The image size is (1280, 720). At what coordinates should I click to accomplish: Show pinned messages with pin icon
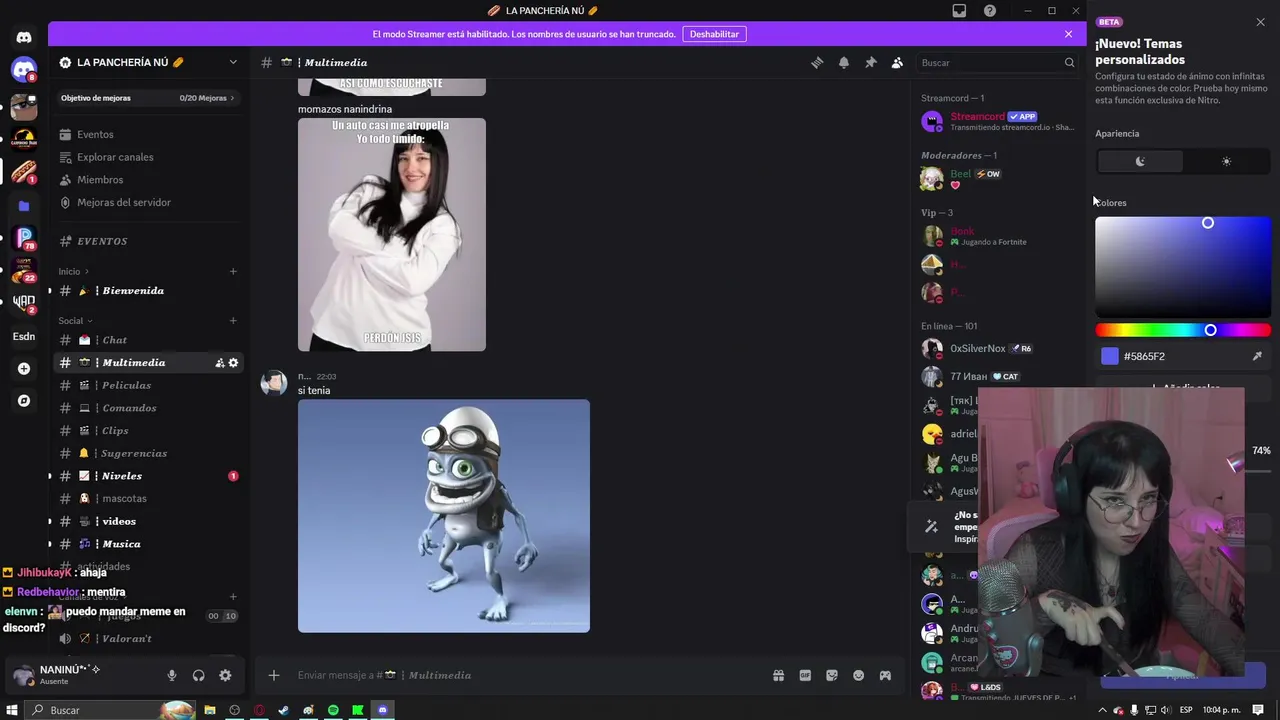coord(870,62)
